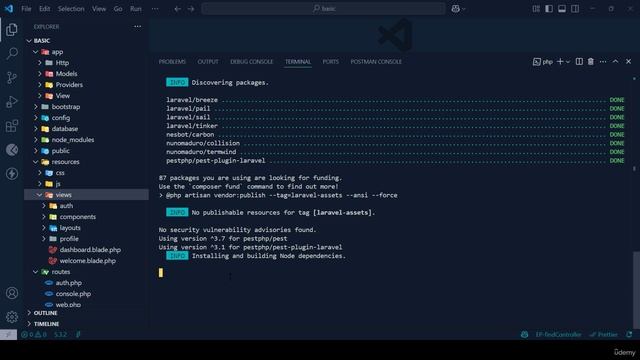Viewport: 640px width, 360px height.
Task: Toggle the secondary side bar
Action: point(575,9)
